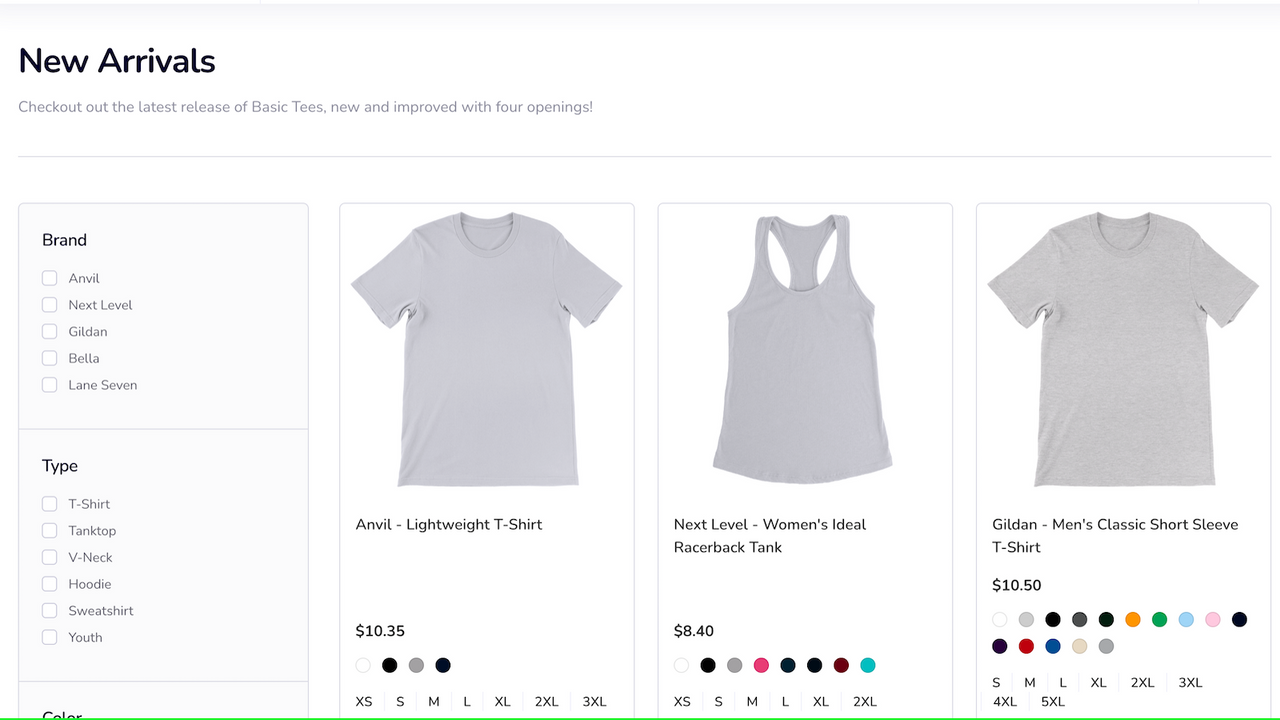Pick the pink swatch on Racerback Tank
Viewport: 1280px width, 720px height.
761,664
